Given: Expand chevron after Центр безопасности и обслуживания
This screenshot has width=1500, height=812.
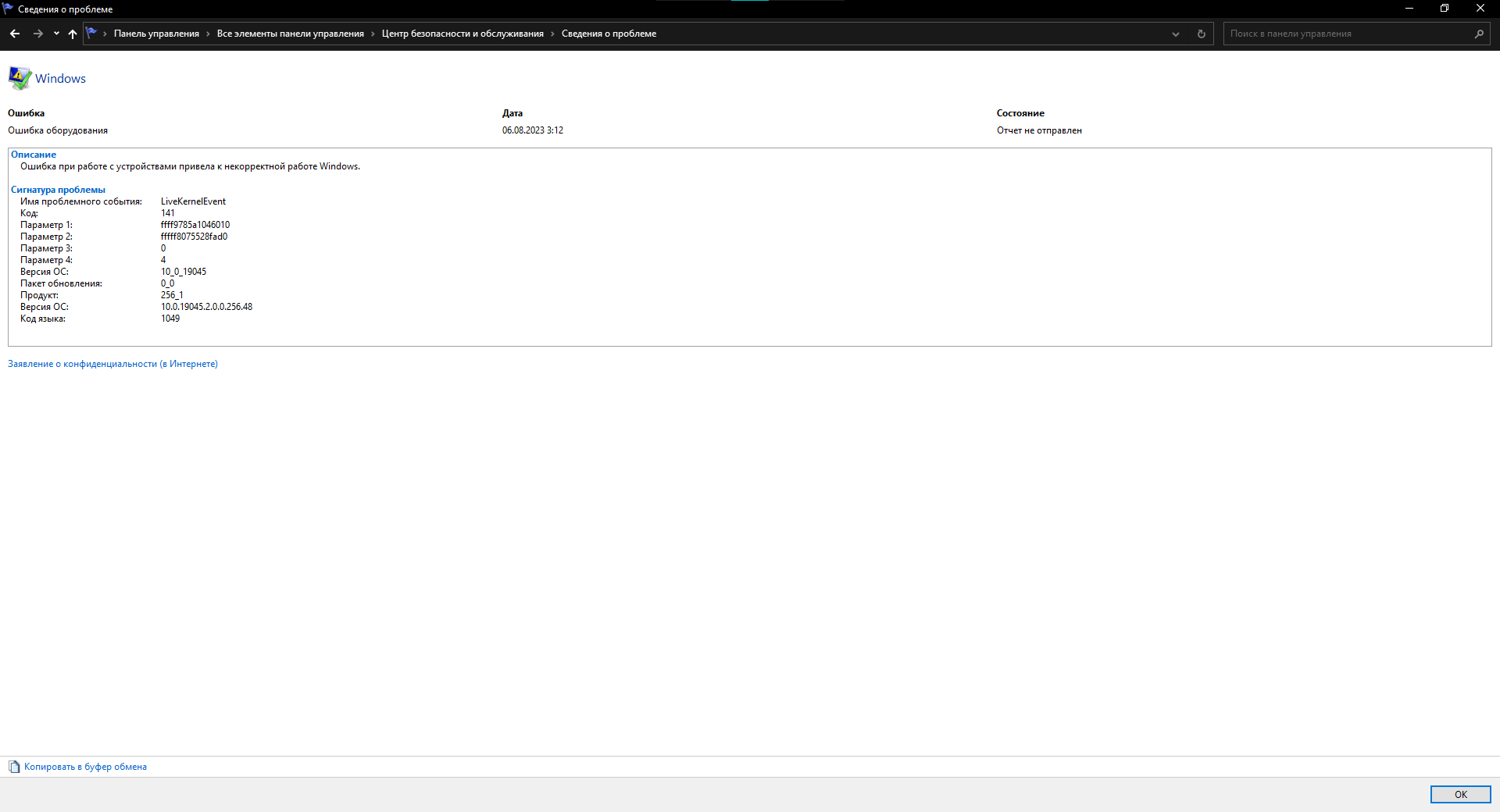Looking at the screenshot, I should pyautogui.click(x=552, y=34).
